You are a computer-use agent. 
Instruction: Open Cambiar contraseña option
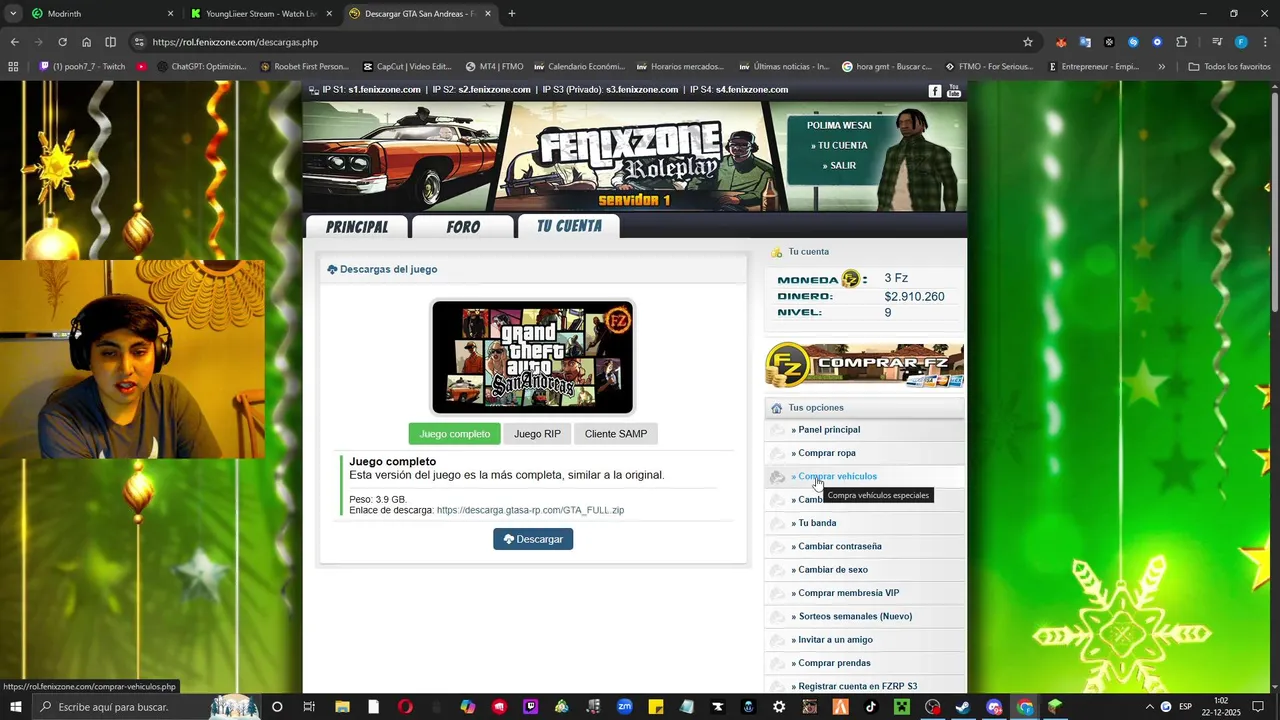click(865, 546)
